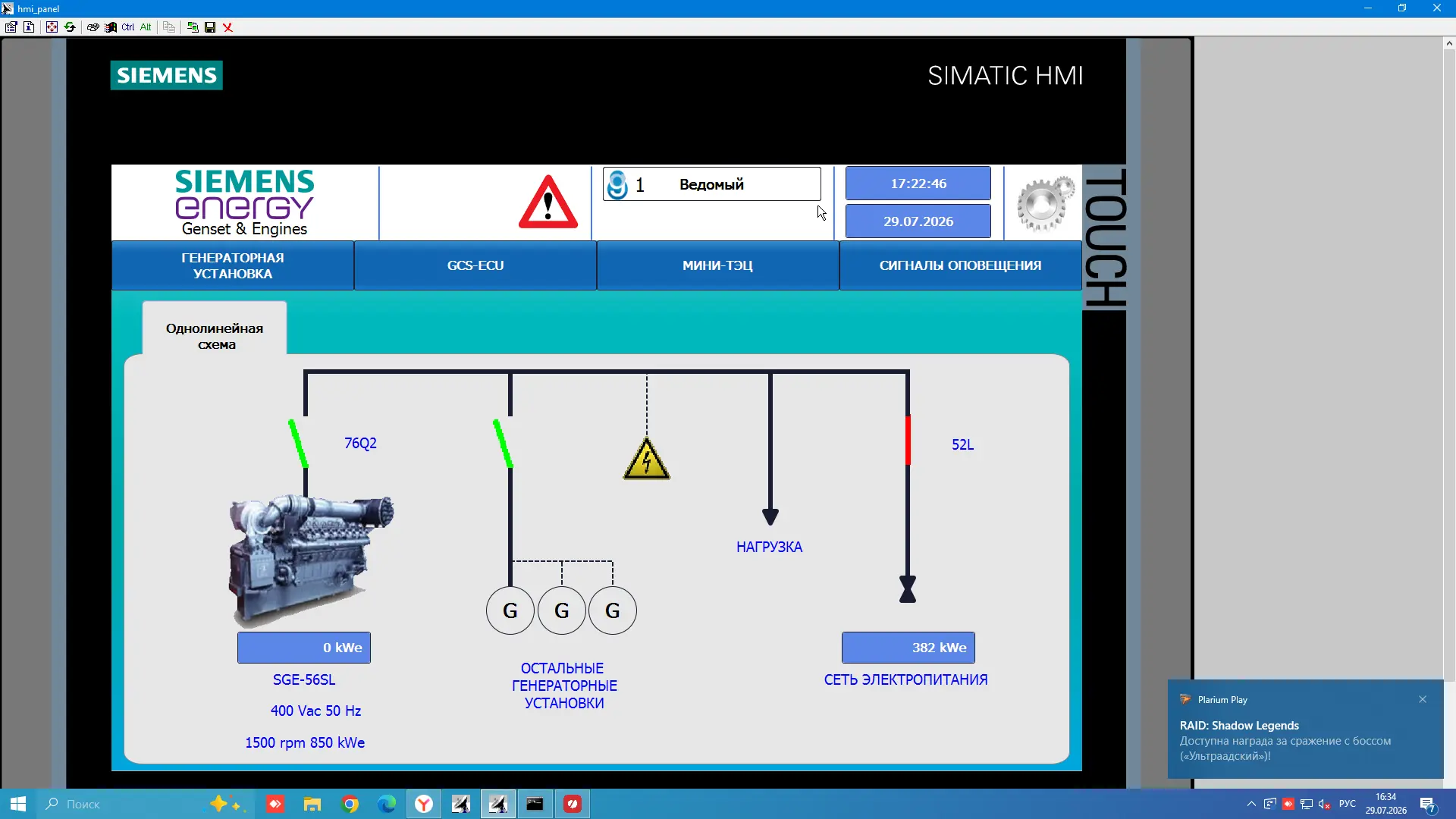This screenshot has width=1456, height=819.
Task: Click the date display 29.07.2026
Action: [918, 221]
